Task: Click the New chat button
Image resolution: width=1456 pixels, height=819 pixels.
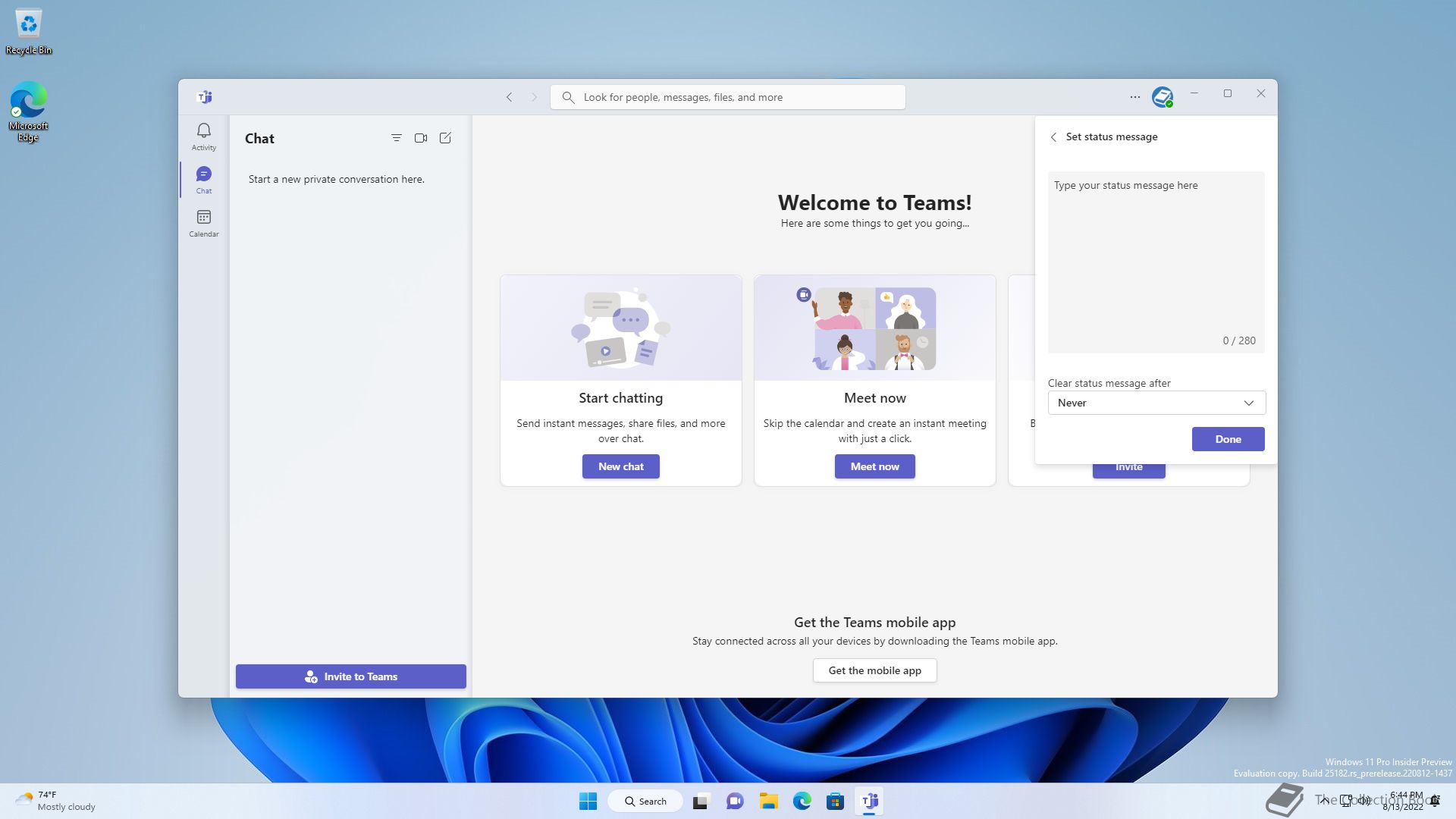Action: coord(621,466)
